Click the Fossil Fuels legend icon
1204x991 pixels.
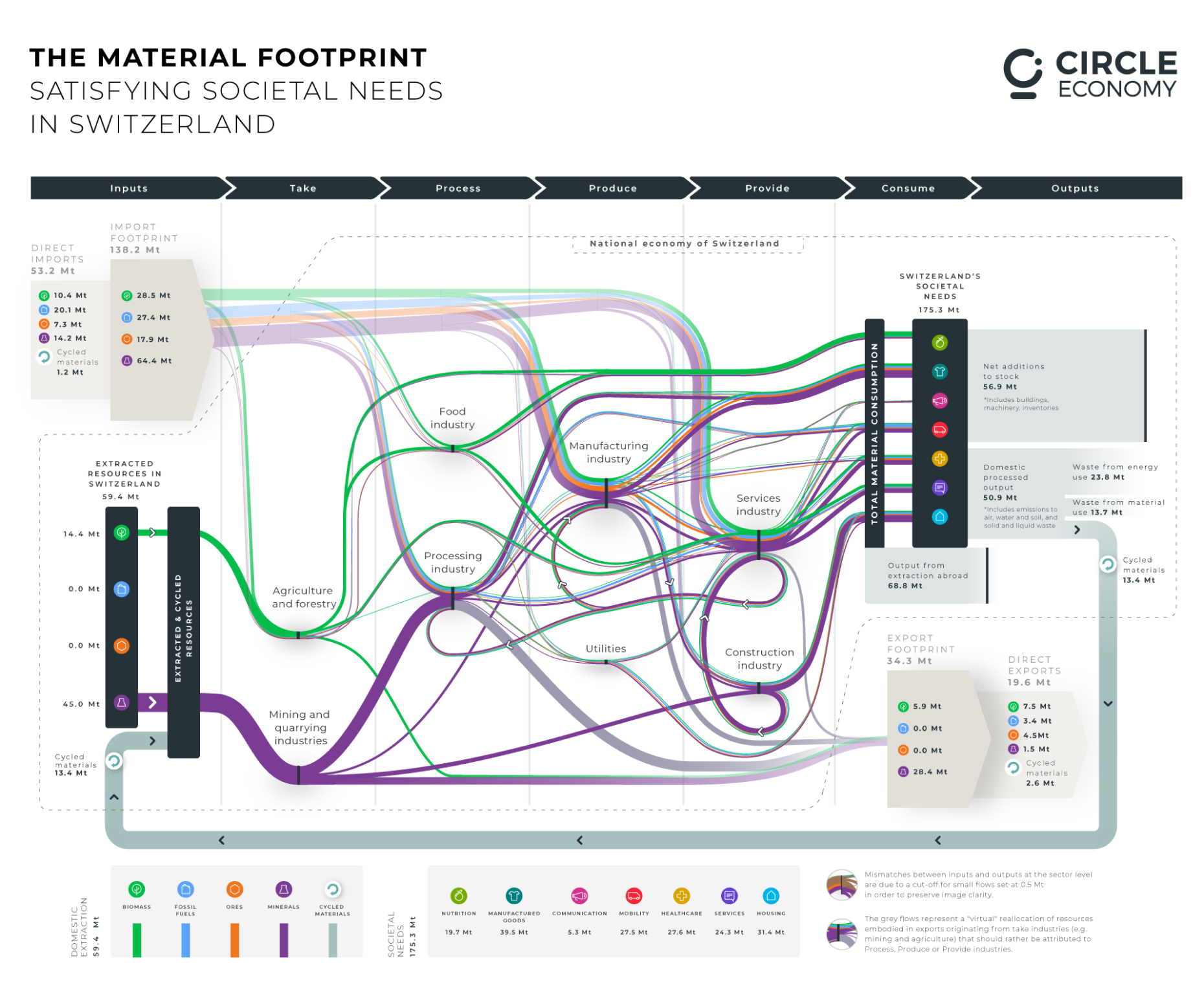pyautogui.click(x=186, y=889)
